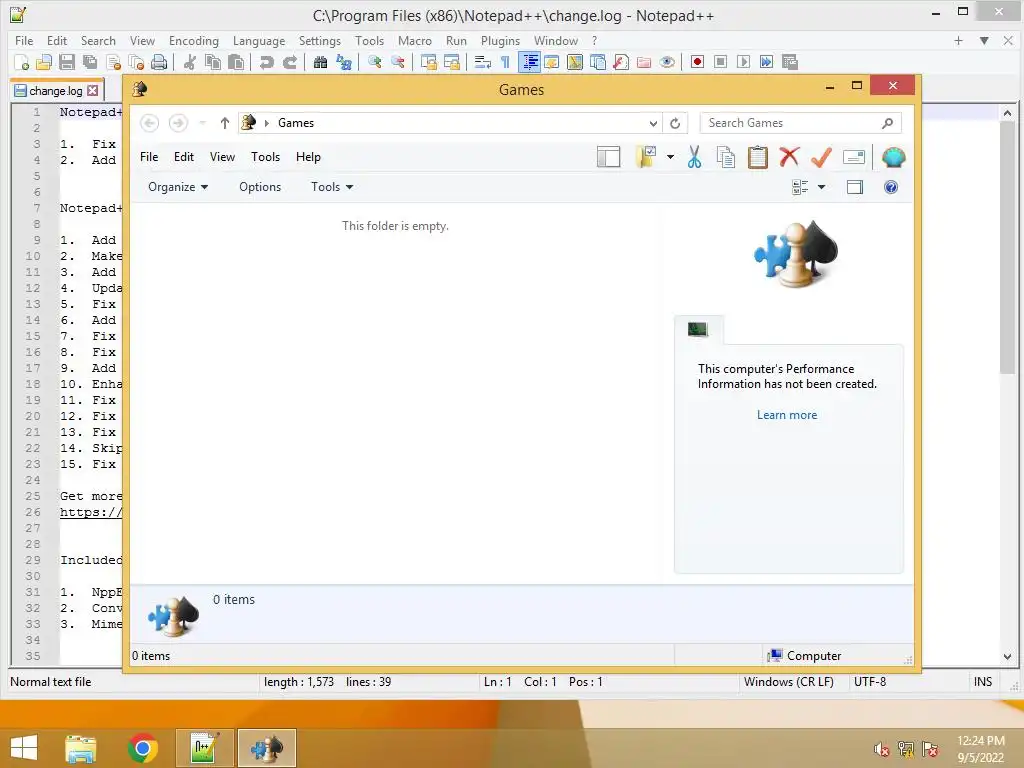The width and height of the screenshot is (1024, 768).
Task: Click the Save icon in Notepad++ toolbar
Action: 67,62
